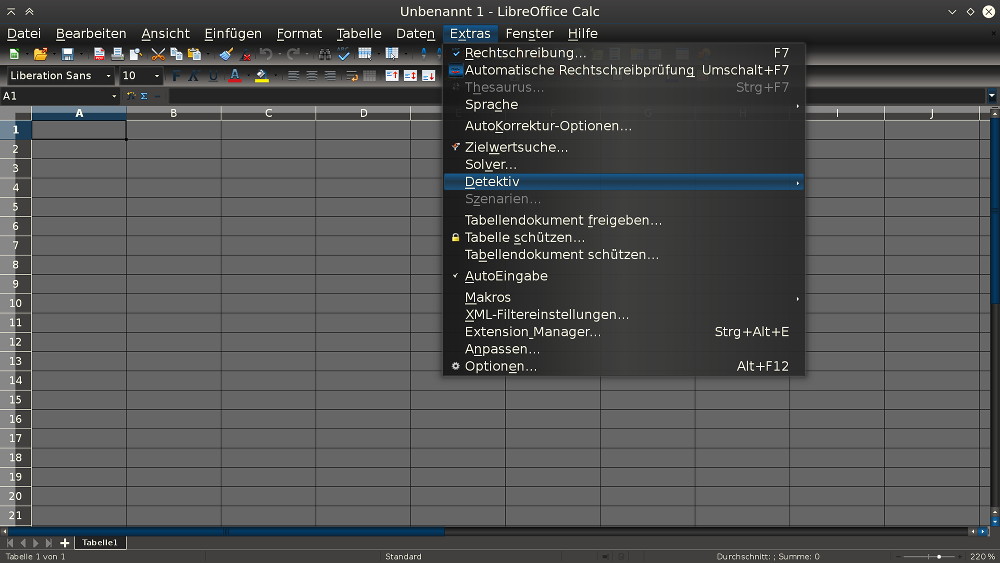Apply bold formatting
This screenshot has height=563, width=1000.
click(176, 76)
